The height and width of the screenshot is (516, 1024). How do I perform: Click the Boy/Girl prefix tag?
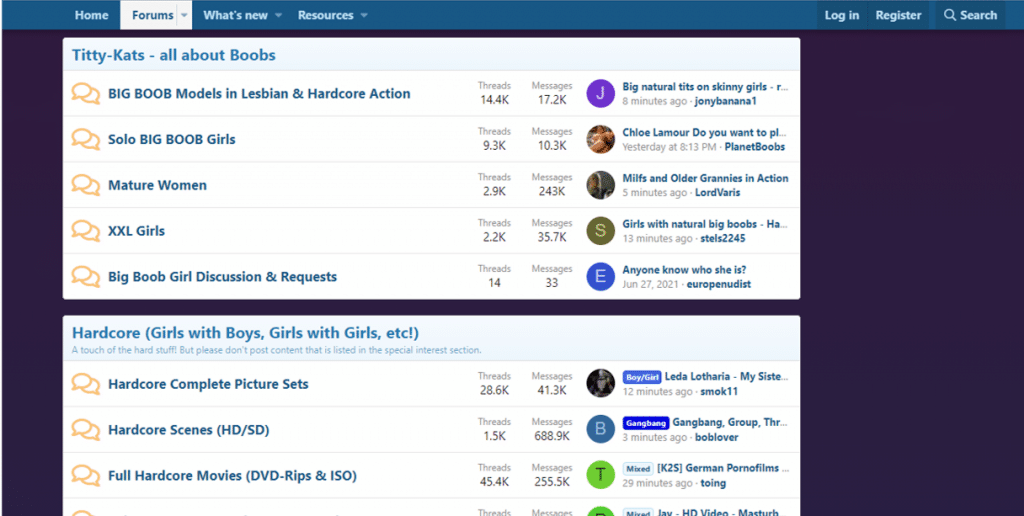[x=642, y=377]
